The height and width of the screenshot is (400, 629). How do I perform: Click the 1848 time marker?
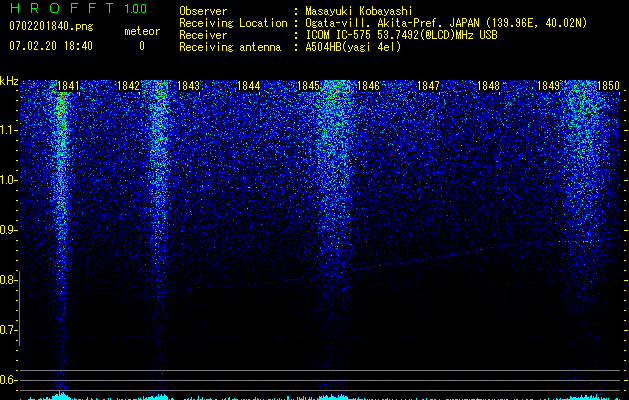[x=489, y=86]
